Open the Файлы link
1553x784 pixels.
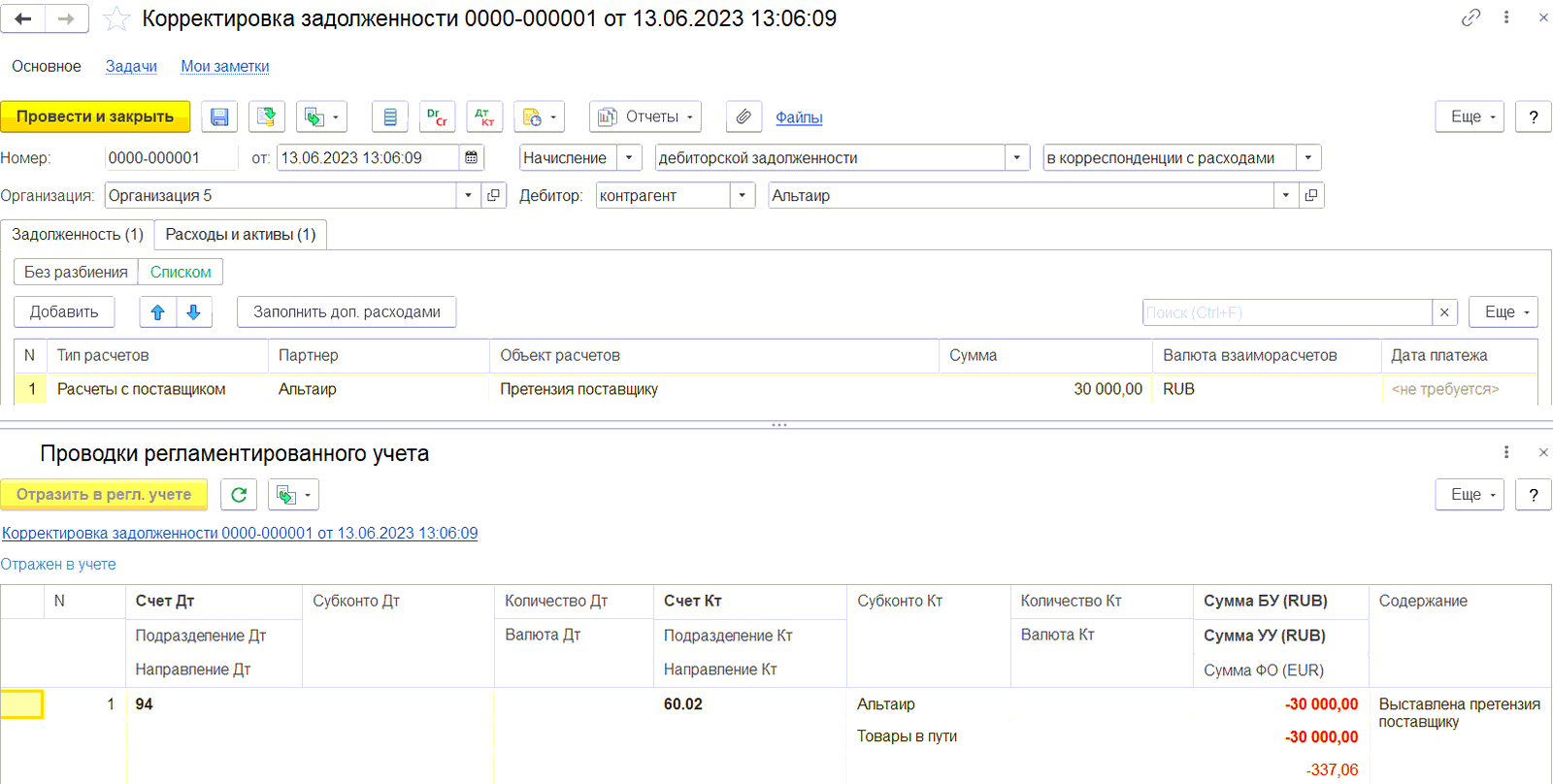click(x=799, y=117)
